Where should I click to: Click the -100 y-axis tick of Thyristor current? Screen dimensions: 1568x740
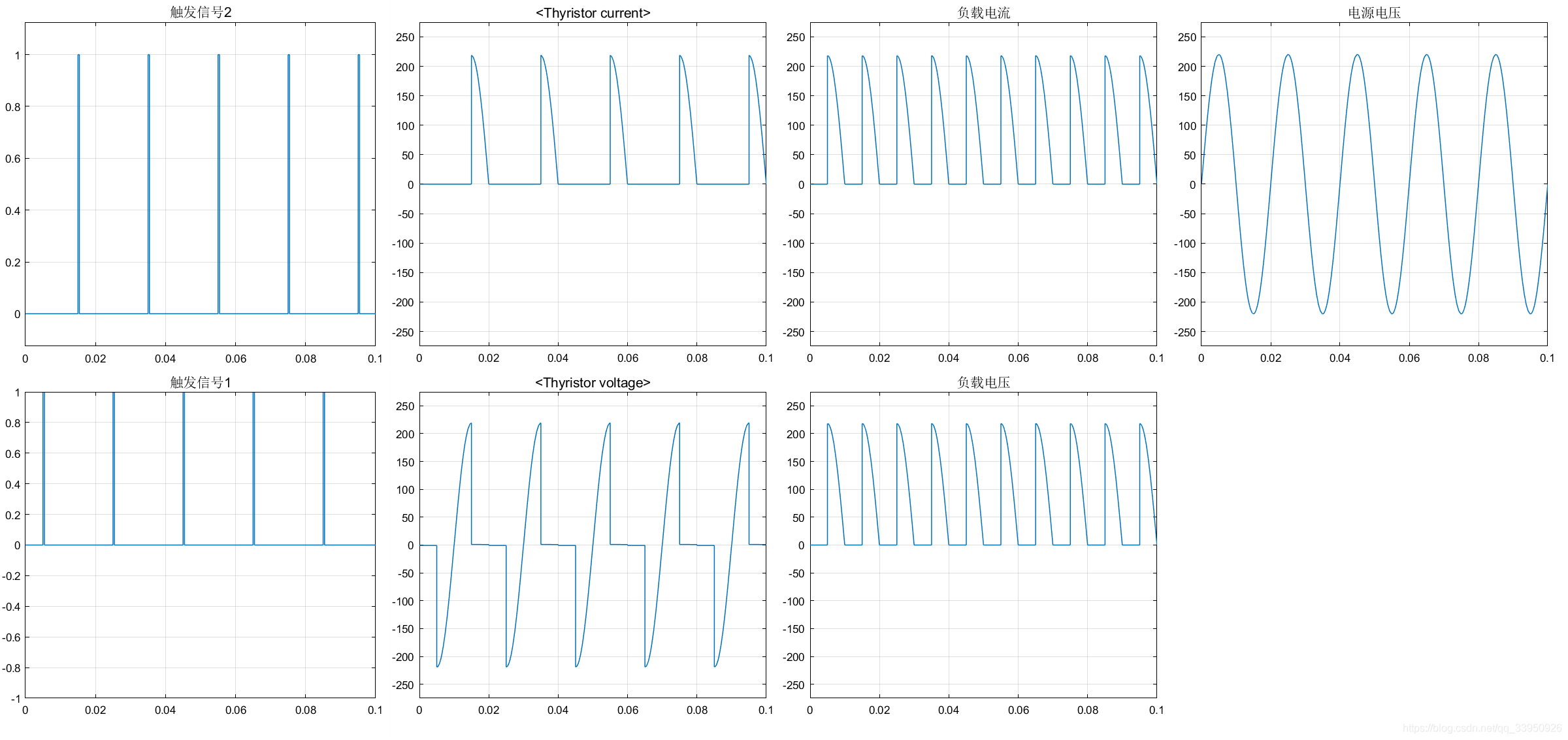(x=402, y=244)
